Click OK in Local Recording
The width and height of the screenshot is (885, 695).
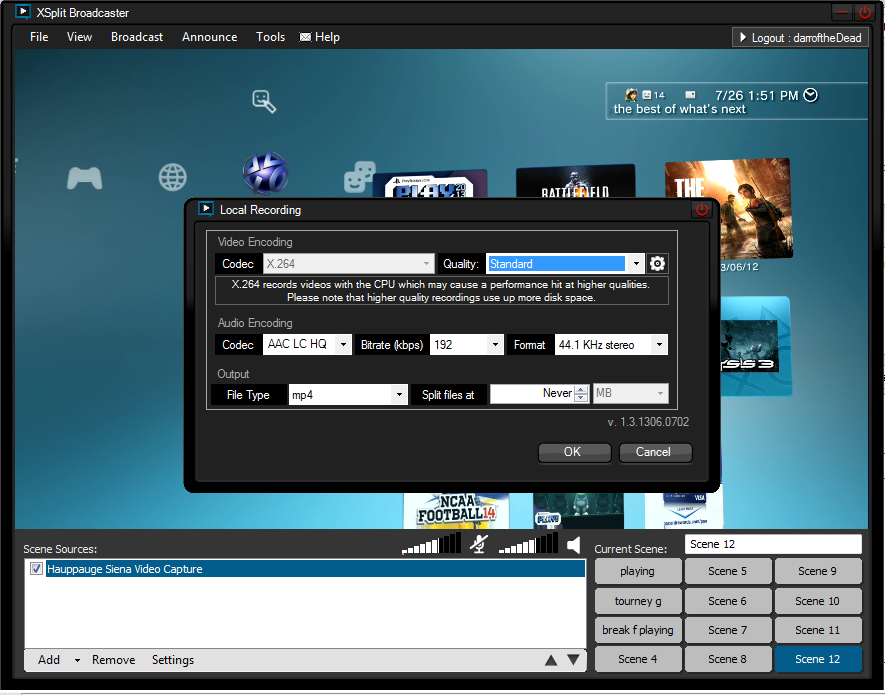click(x=575, y=452)
